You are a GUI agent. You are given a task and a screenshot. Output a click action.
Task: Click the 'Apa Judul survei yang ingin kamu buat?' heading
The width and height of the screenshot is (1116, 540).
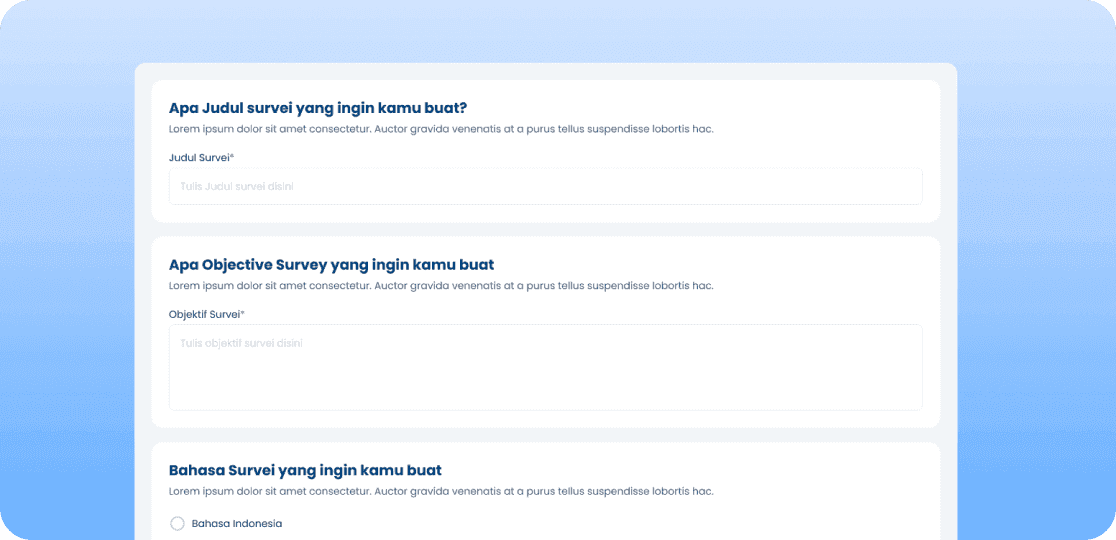(317, 108)
